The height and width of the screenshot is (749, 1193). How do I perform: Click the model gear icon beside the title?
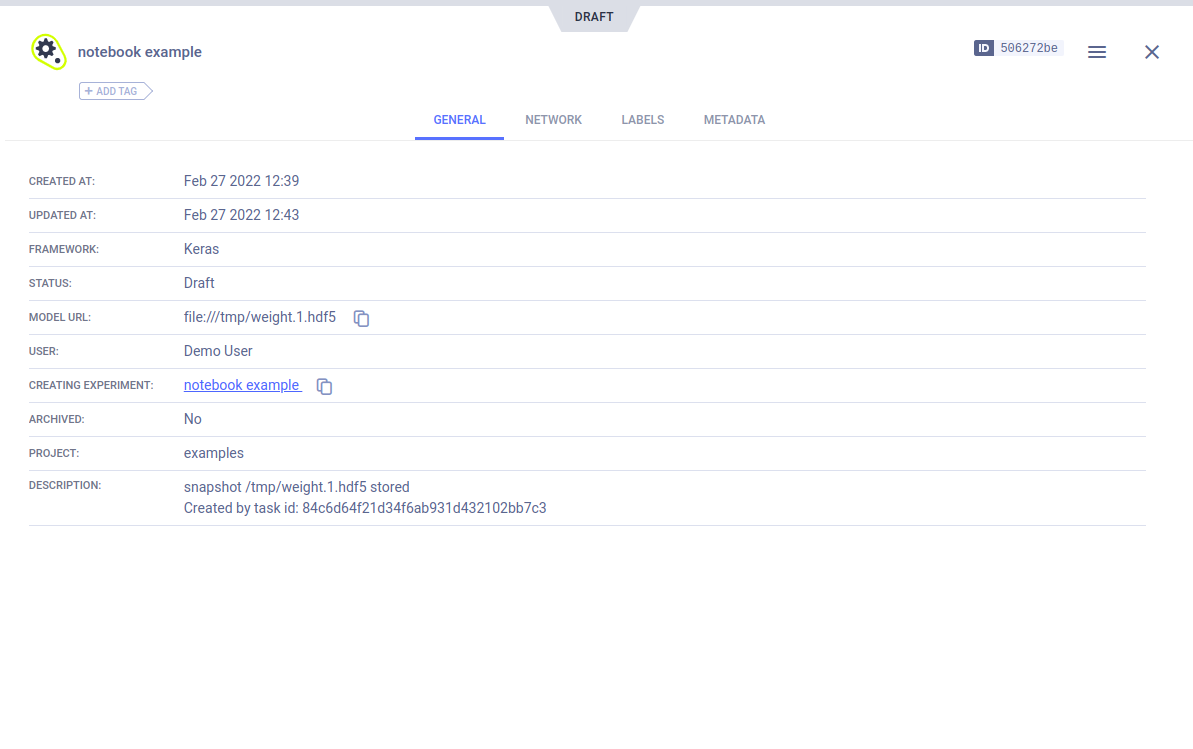click(47, 51)
